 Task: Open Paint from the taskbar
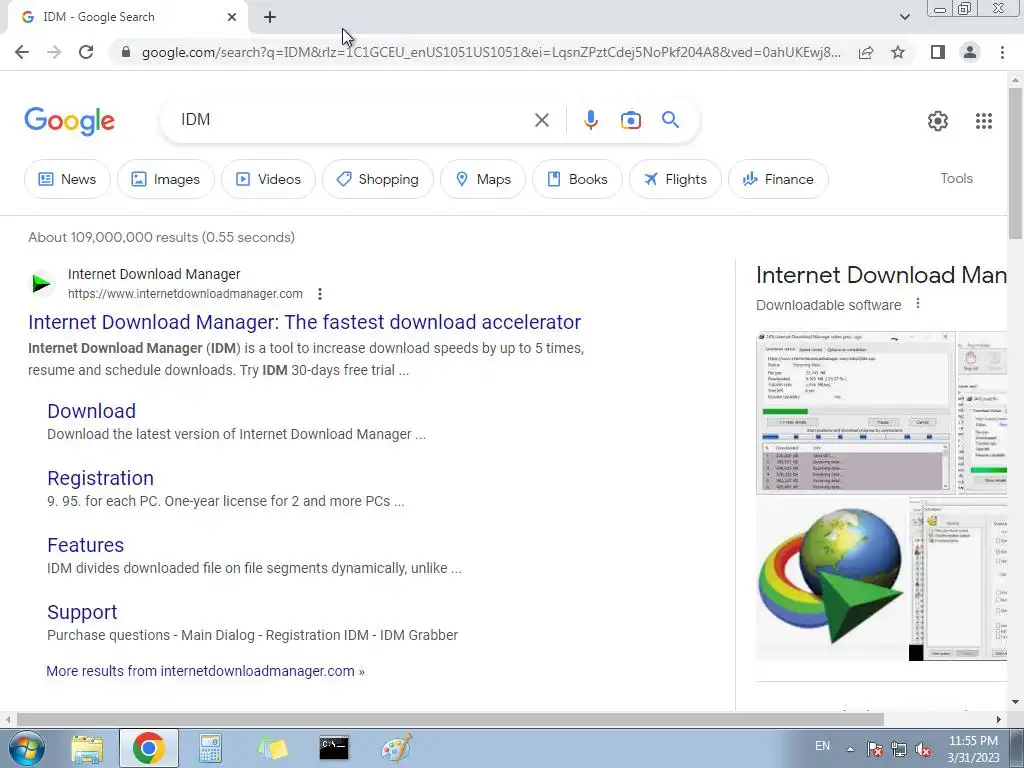(396, 748)
